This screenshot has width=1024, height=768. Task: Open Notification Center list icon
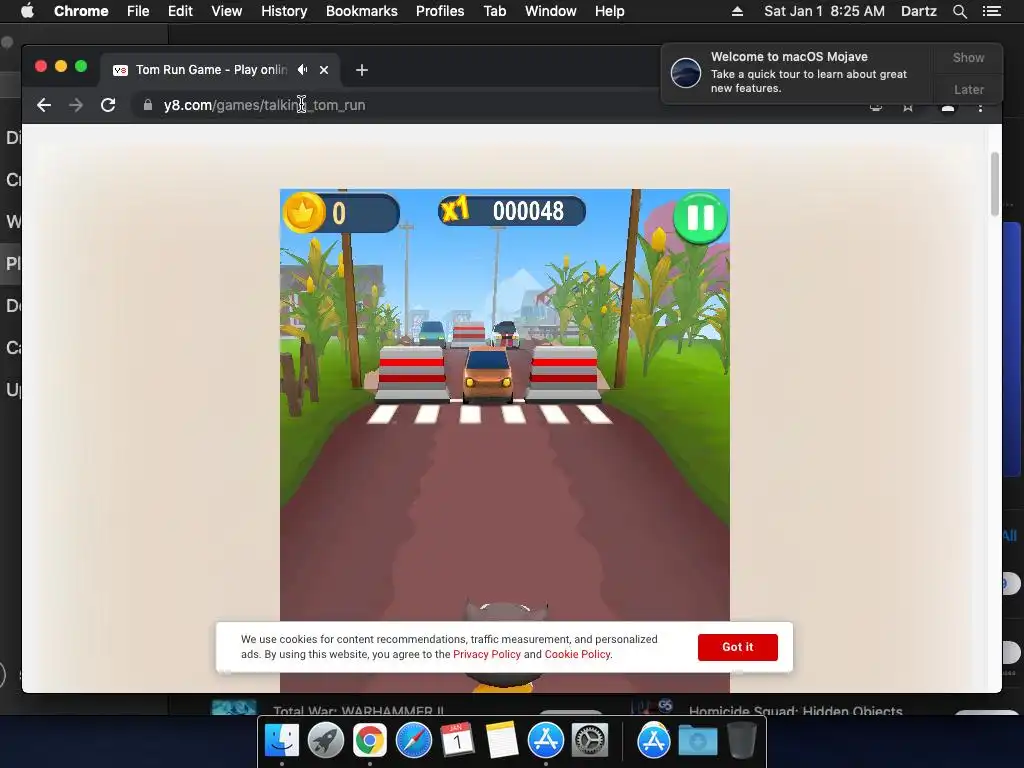[x=991, y=11]
